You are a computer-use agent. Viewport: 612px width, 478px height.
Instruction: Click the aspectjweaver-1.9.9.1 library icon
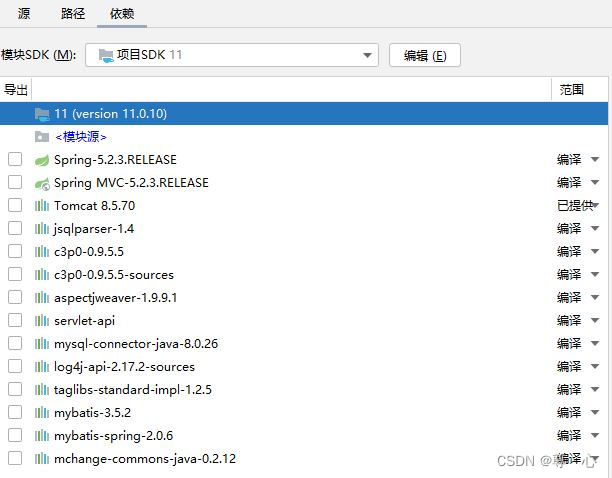click(42, 298)
